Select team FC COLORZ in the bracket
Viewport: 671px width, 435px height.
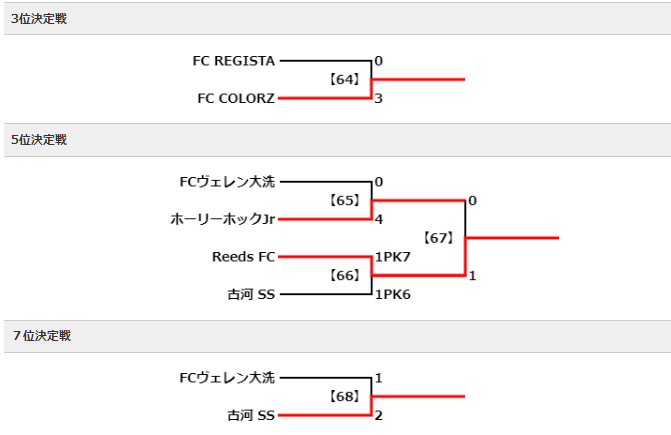[x=236, y=98]
